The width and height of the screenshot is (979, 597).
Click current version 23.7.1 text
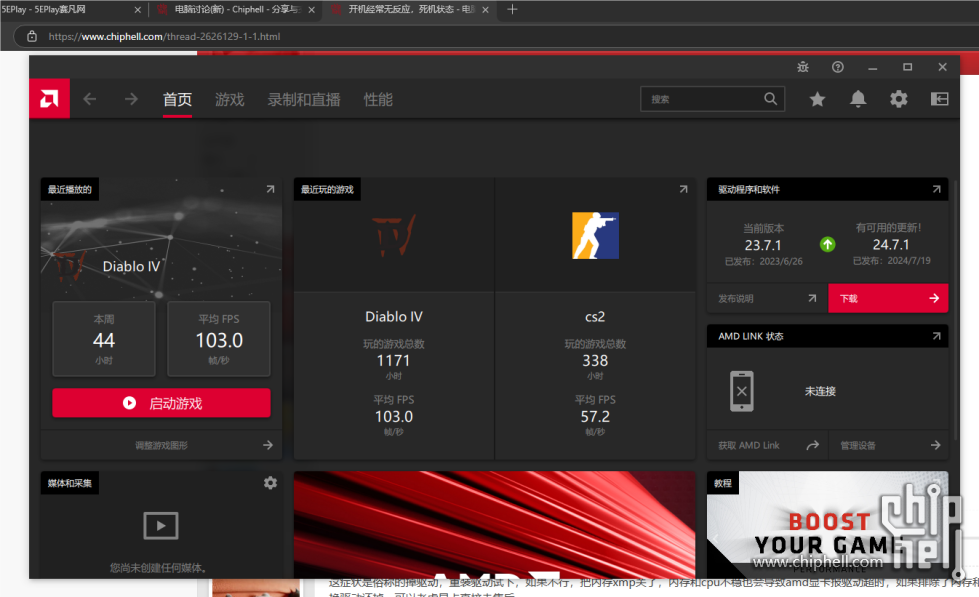point(763,245)
